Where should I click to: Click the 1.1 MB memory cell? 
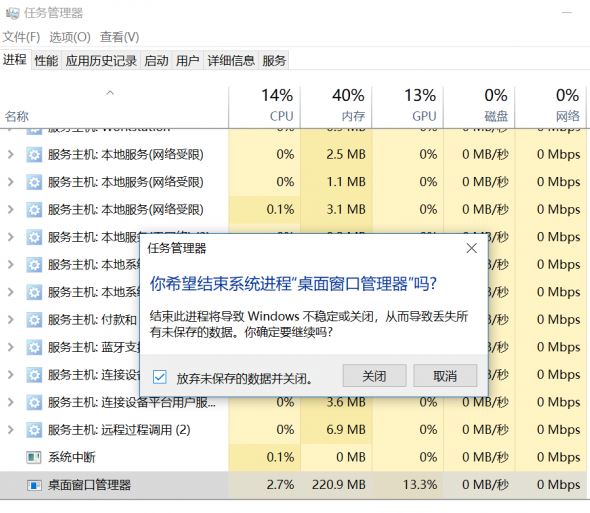336,182
